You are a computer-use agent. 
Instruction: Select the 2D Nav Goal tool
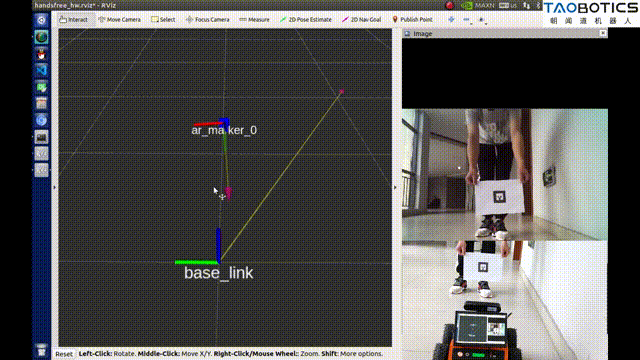(x=362, y=19)
